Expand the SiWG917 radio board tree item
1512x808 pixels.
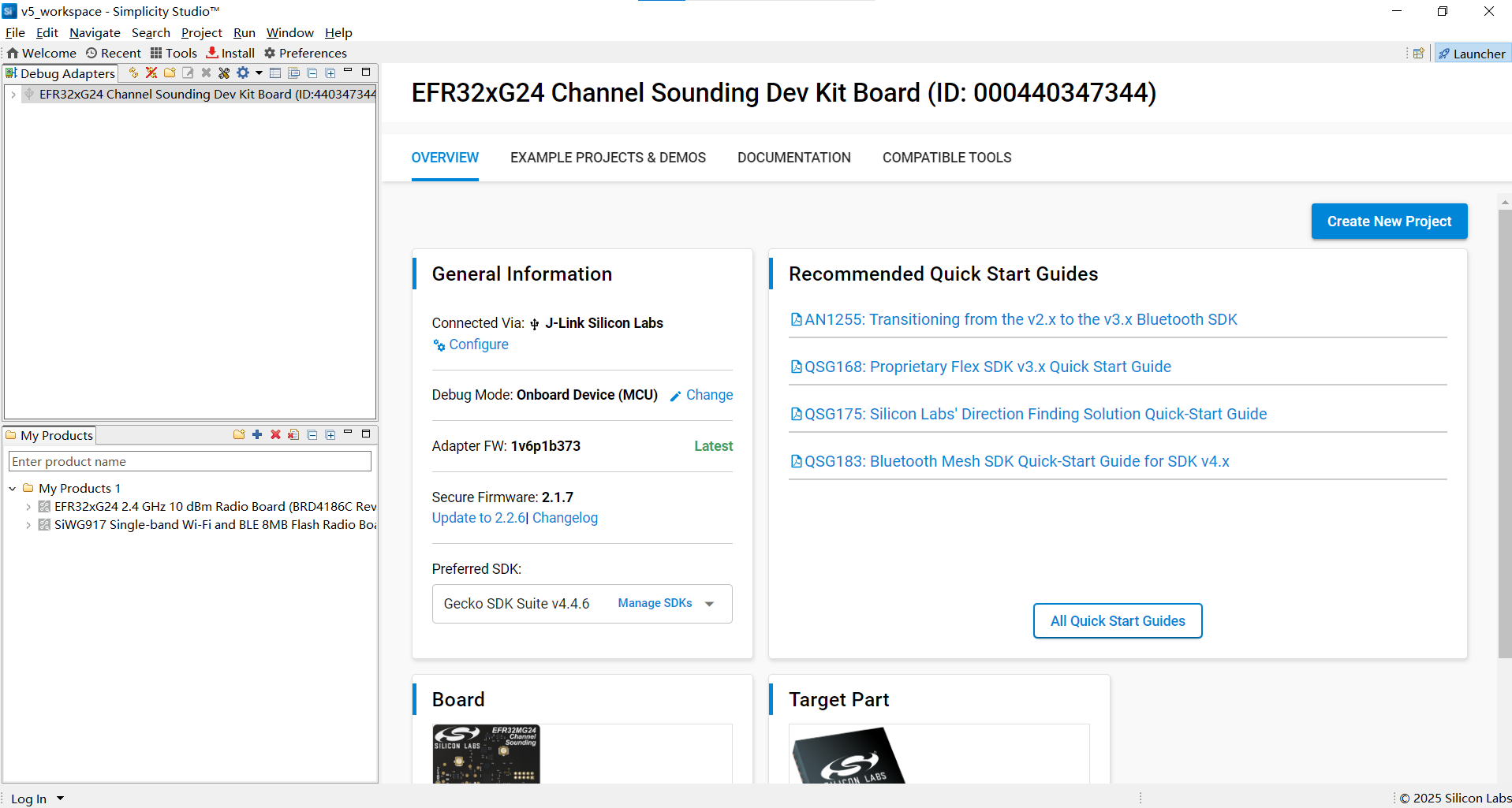click(28, 525)
